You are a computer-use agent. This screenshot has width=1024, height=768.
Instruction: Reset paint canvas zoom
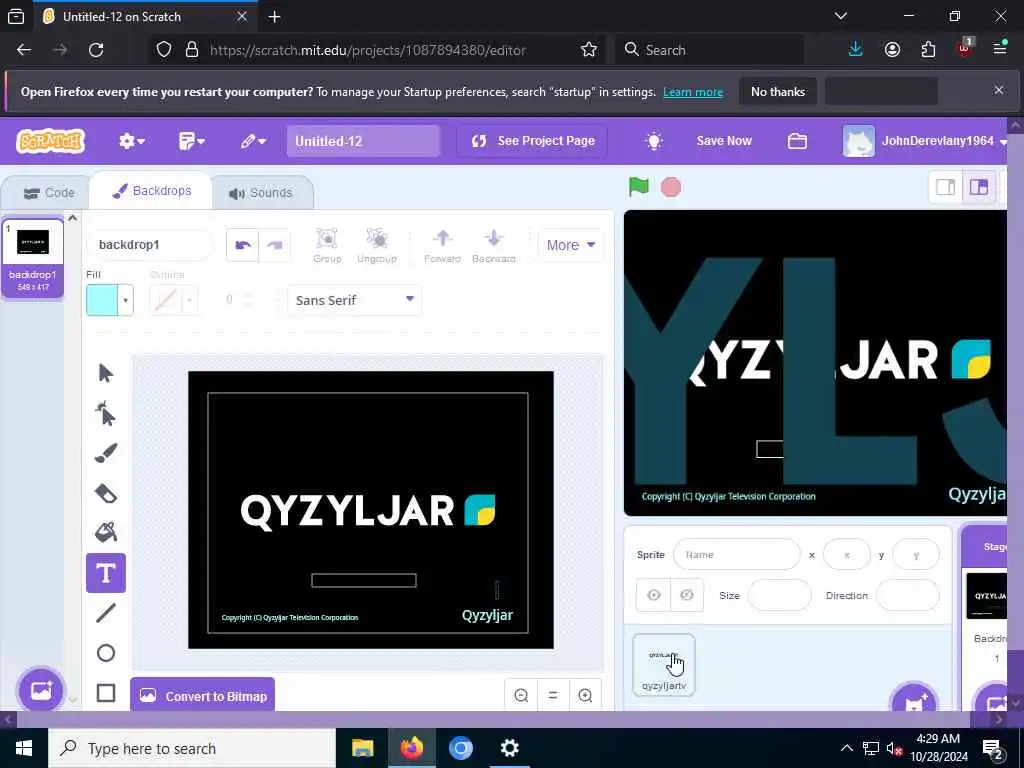coord(553,696)
